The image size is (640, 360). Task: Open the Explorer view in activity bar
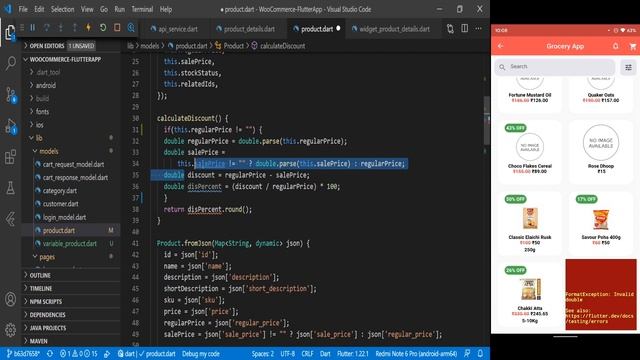pyautogui.click(x=10, y=32)
